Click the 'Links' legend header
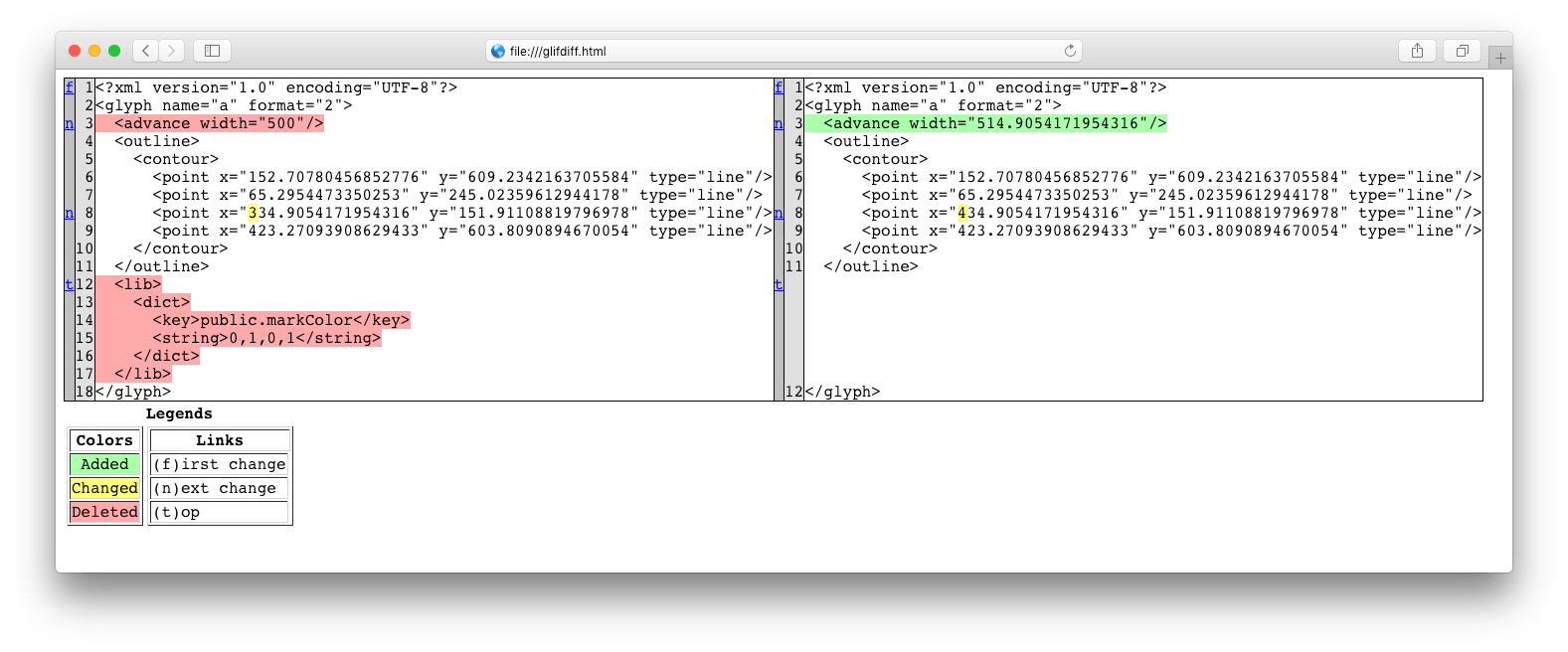1568x652 pixels. point(220,440)
